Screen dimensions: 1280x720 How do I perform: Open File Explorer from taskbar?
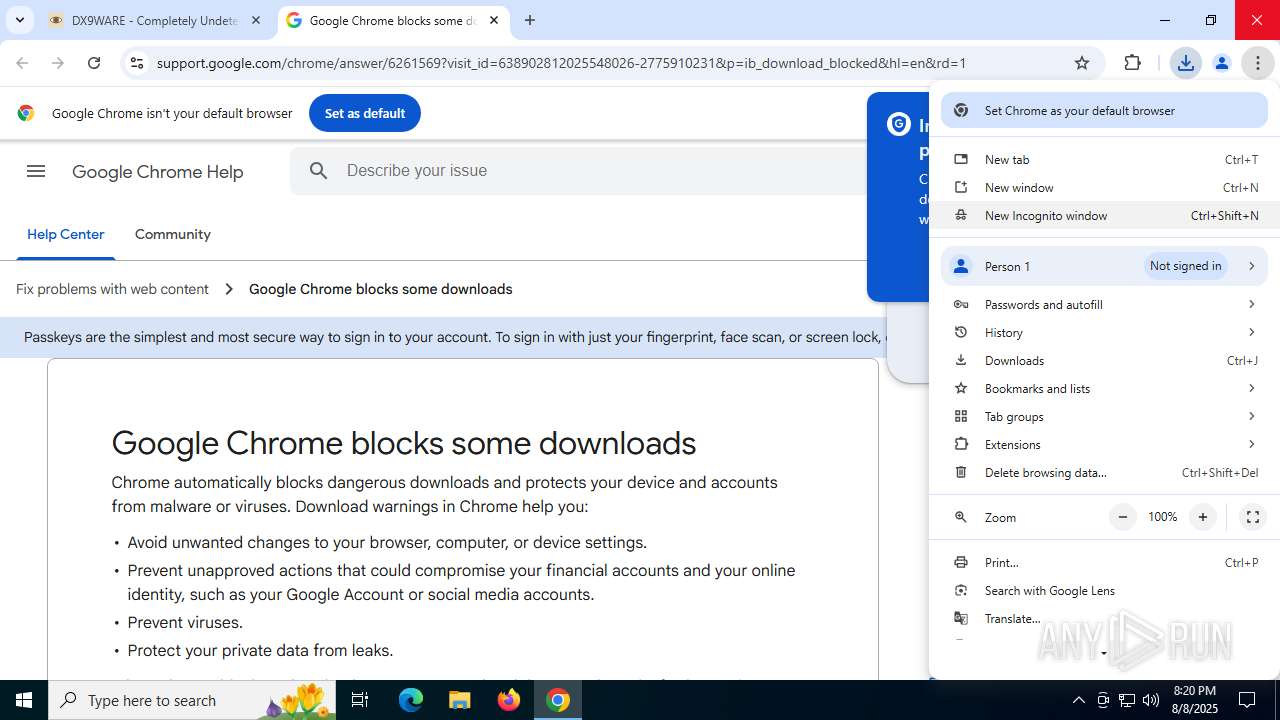coord(459,700)
